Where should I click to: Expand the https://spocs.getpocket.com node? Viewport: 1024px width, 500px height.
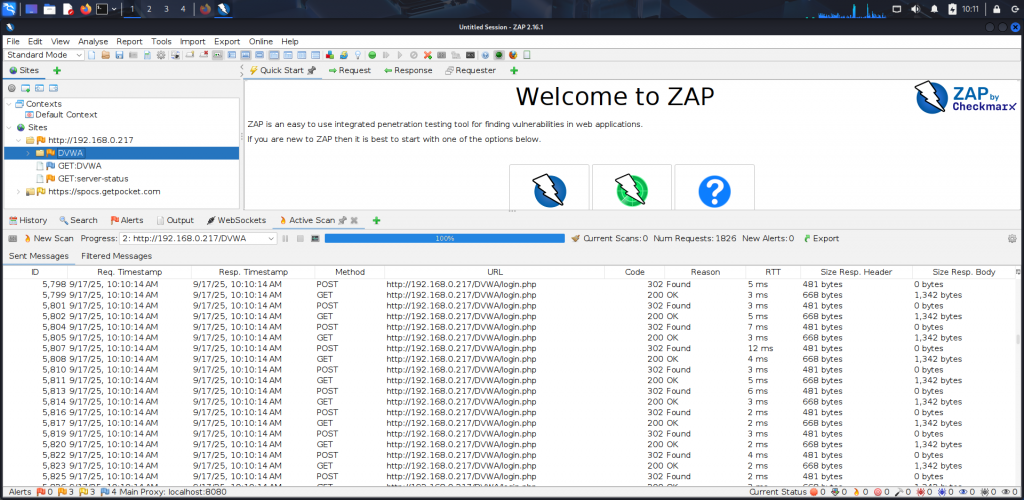18,192
